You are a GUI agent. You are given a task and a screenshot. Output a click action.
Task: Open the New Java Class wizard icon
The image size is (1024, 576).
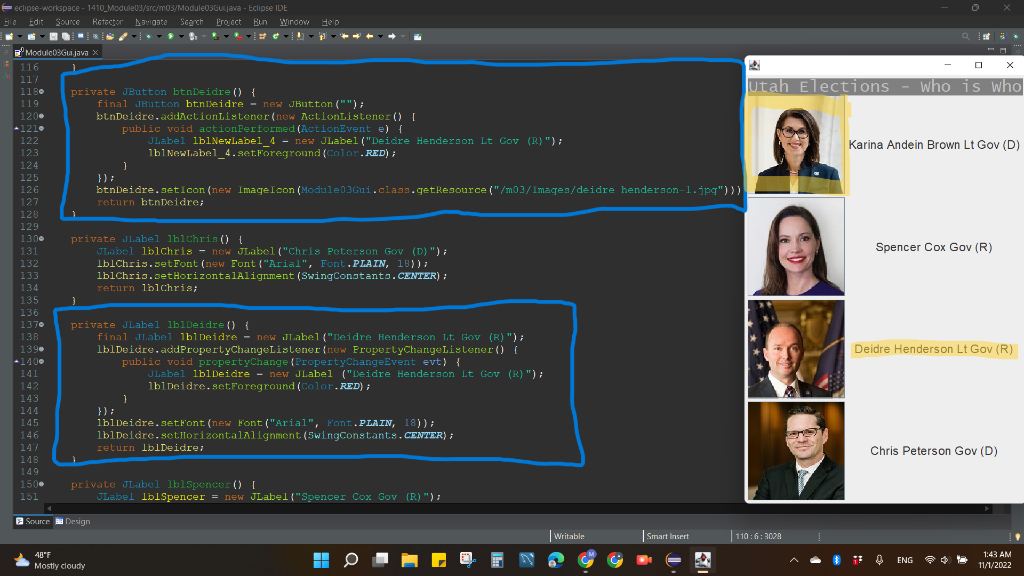tap(31, 36)
